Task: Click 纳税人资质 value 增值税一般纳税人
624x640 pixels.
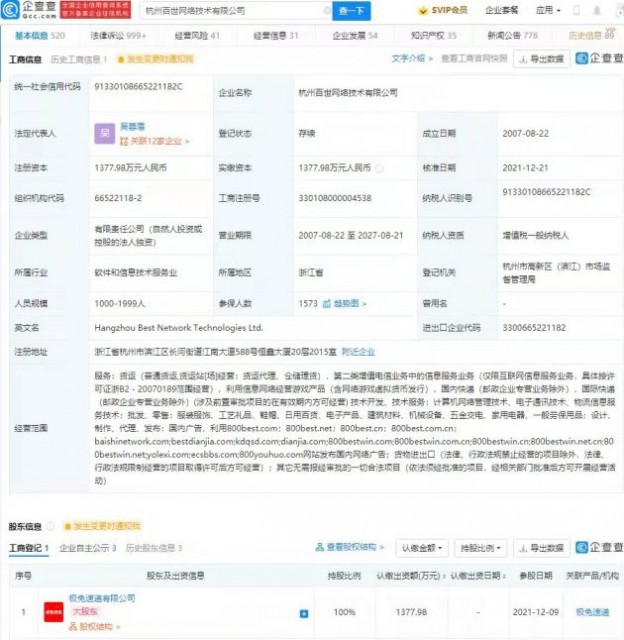Action: click(535, 236)
